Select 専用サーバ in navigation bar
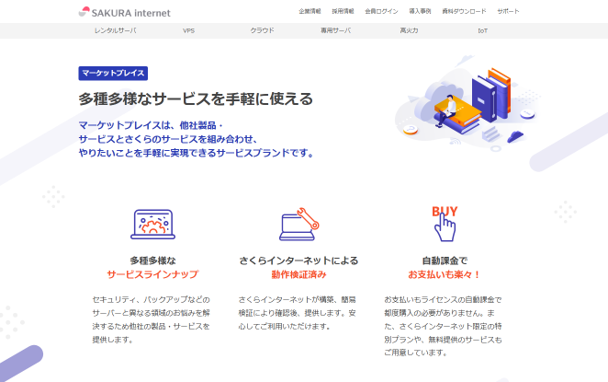 coord(335,31)
